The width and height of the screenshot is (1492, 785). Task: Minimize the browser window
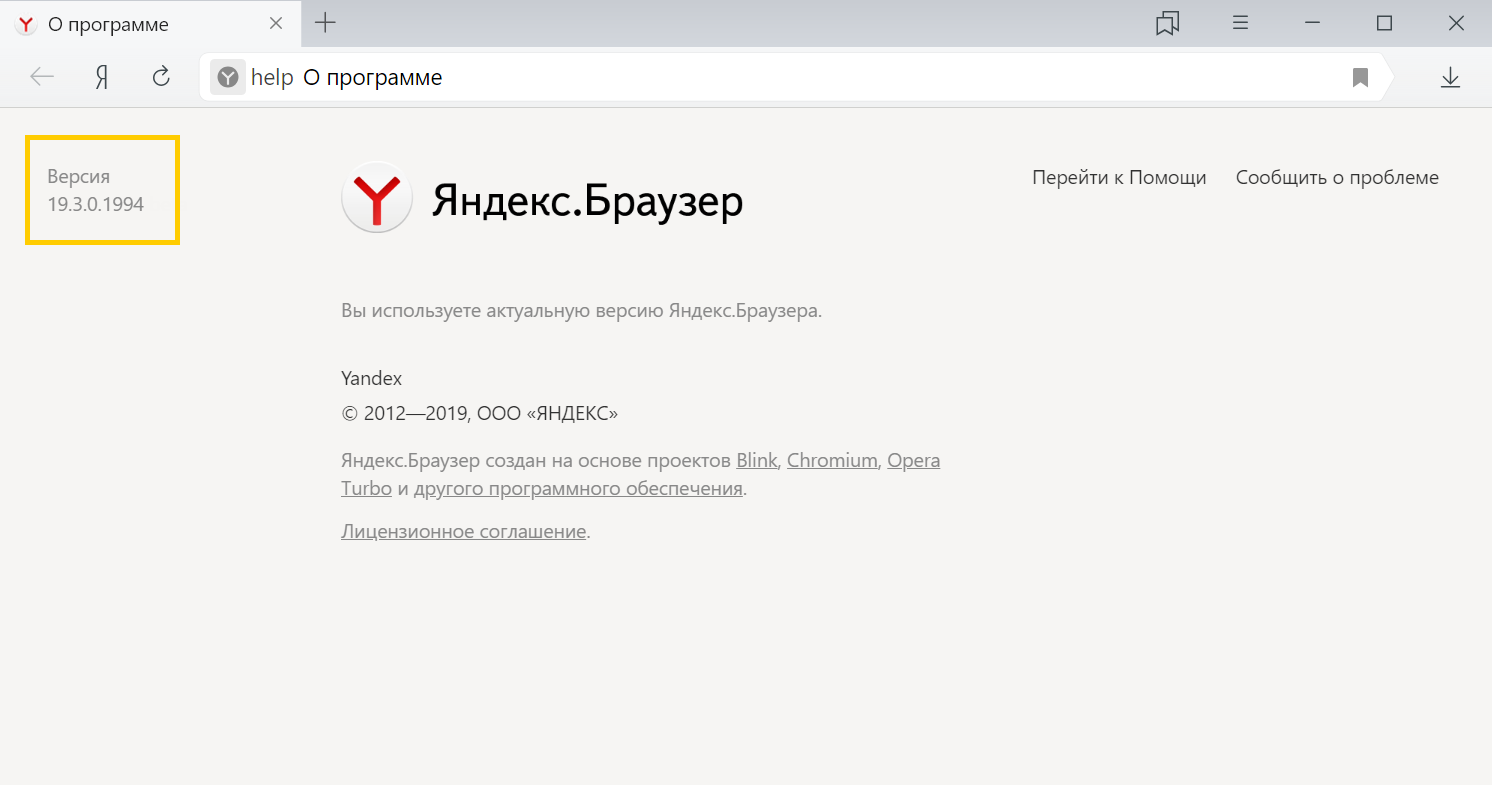tap(1313, 23)
